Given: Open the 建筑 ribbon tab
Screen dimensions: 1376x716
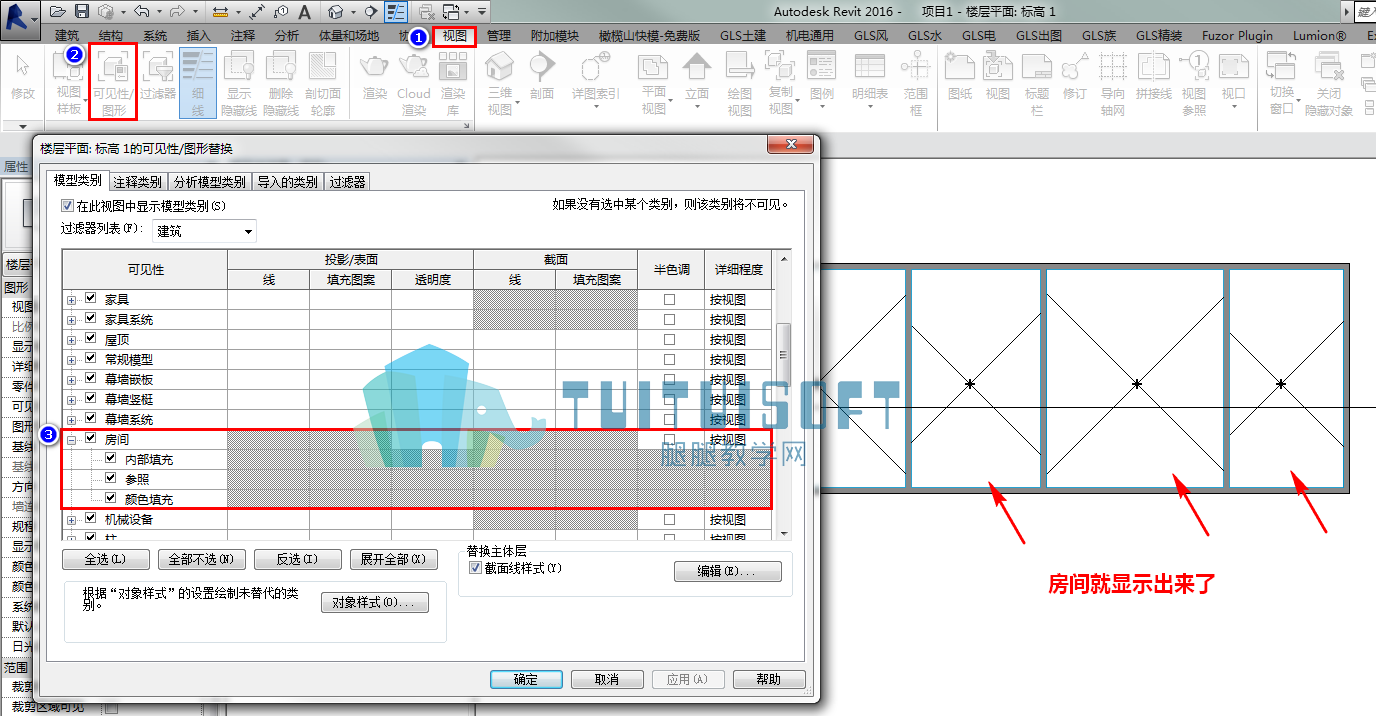Looking at the screenshot, I should click(x=68, y=36).
